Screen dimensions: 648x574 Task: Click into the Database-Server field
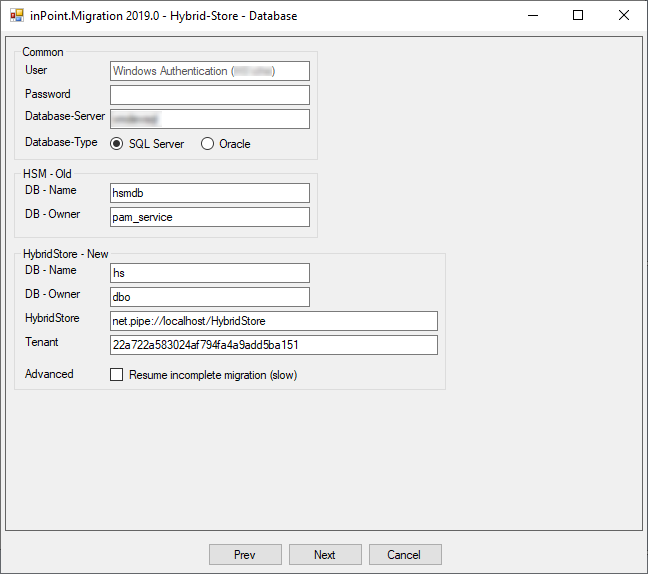(210, 119)
